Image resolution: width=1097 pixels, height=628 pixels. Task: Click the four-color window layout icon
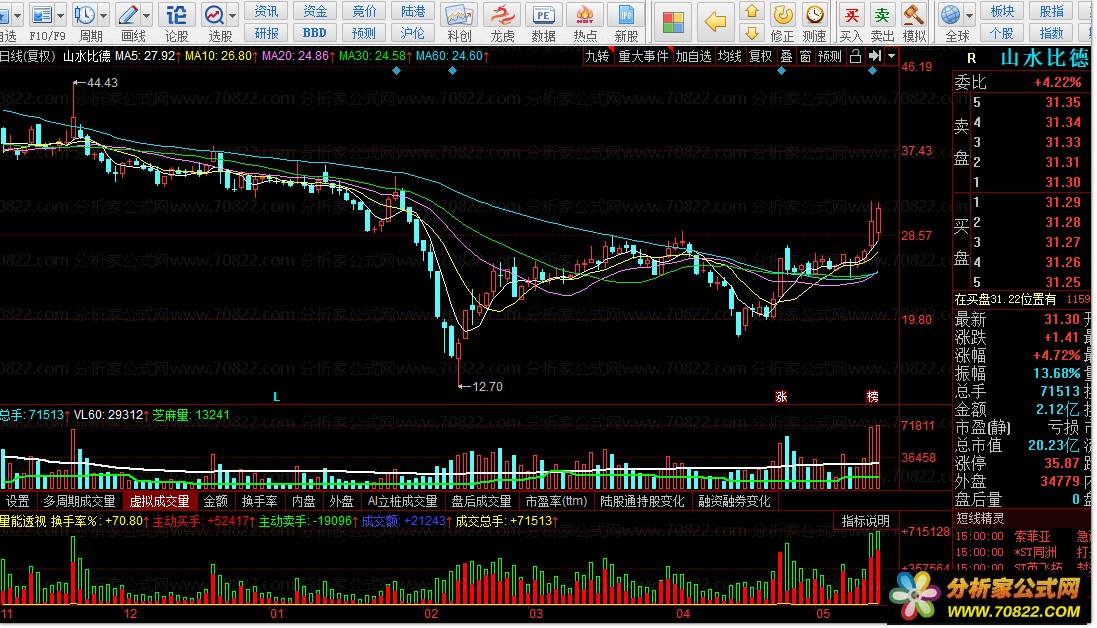pyautogui.click(x=673, y=22)
